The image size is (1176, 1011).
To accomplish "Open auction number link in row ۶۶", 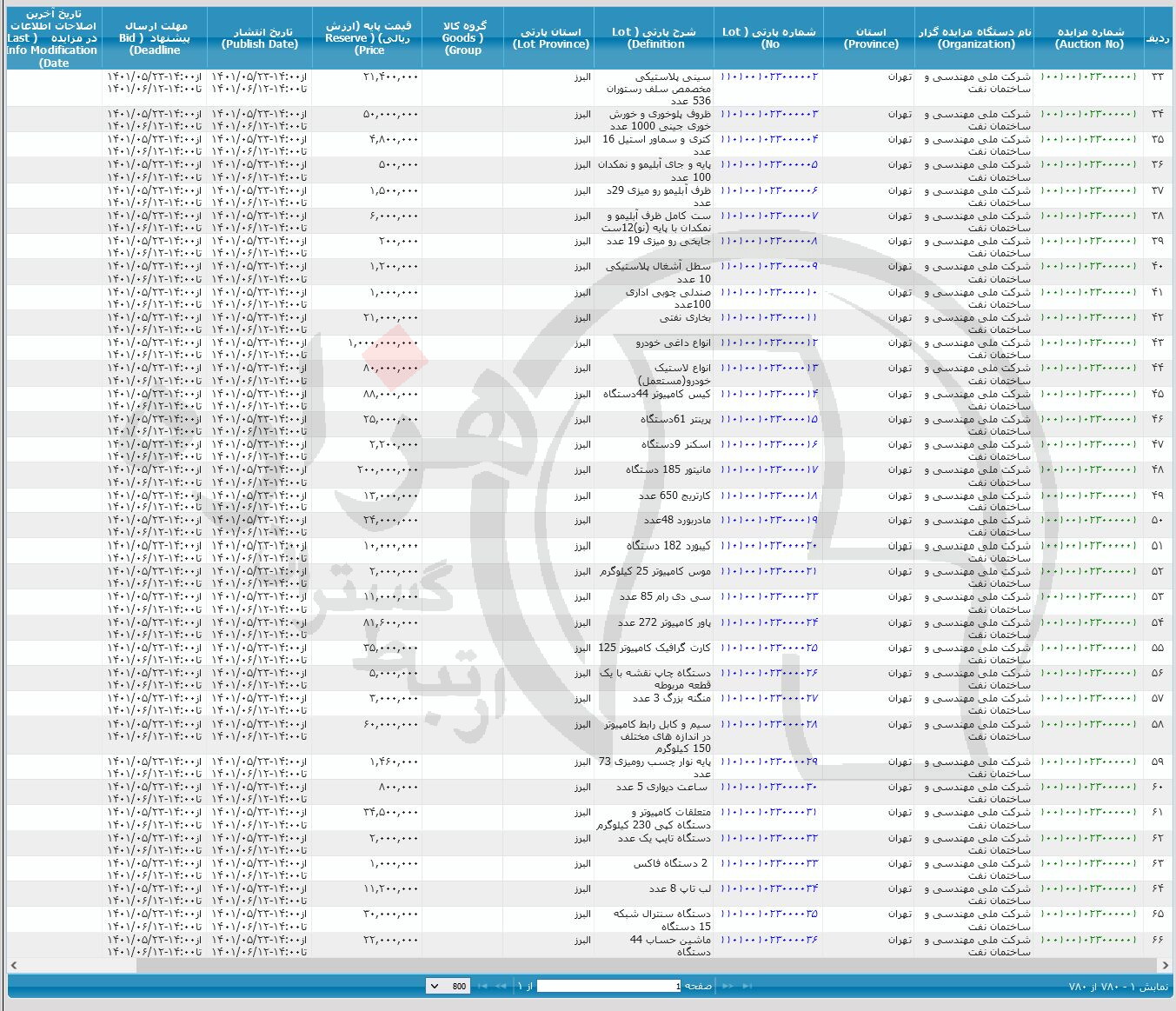I will click(1089, 940).
